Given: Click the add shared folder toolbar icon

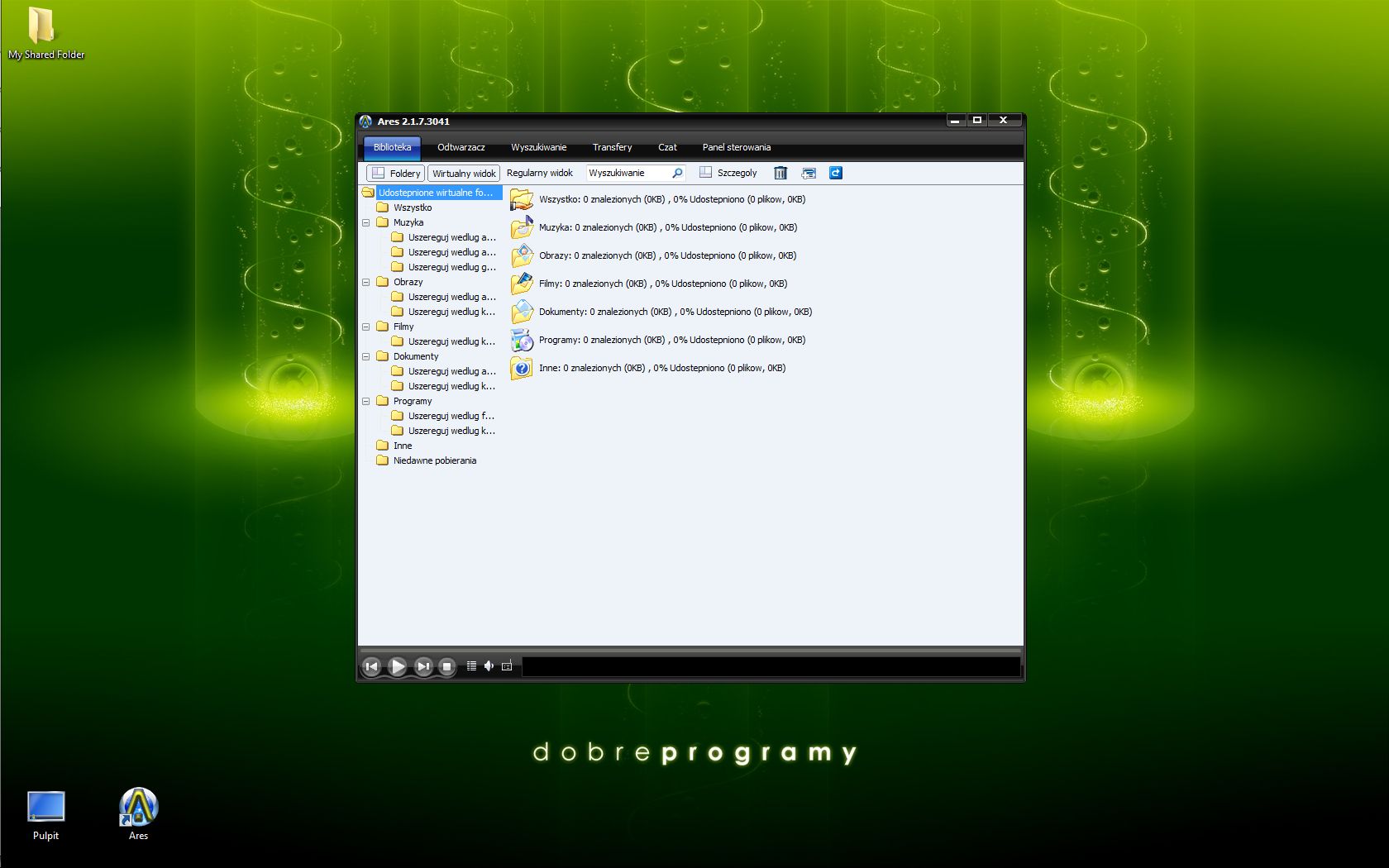Looking at the screenshot, I should tap(809, 174).
